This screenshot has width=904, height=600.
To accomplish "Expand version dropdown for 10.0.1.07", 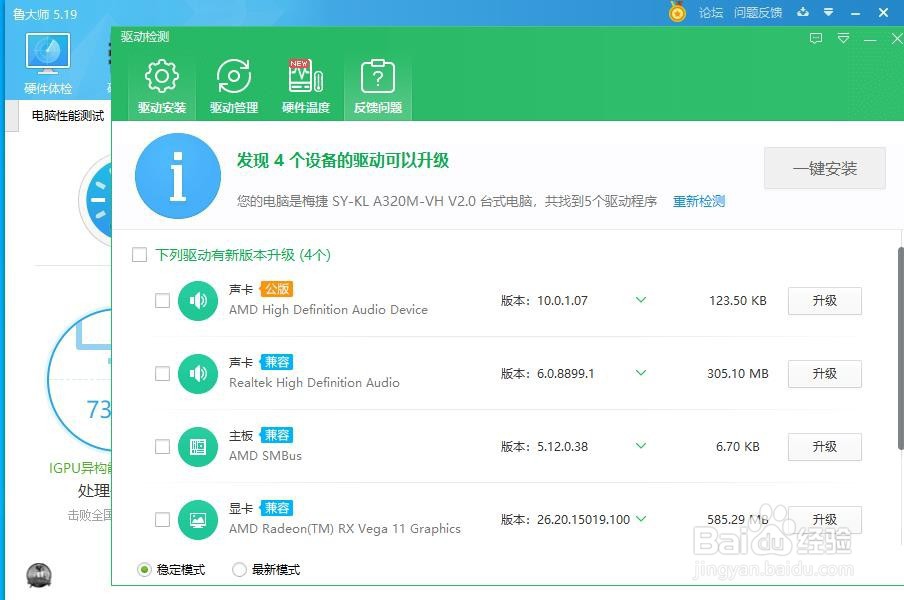I will pyautogui.click(x=641, y=300).
